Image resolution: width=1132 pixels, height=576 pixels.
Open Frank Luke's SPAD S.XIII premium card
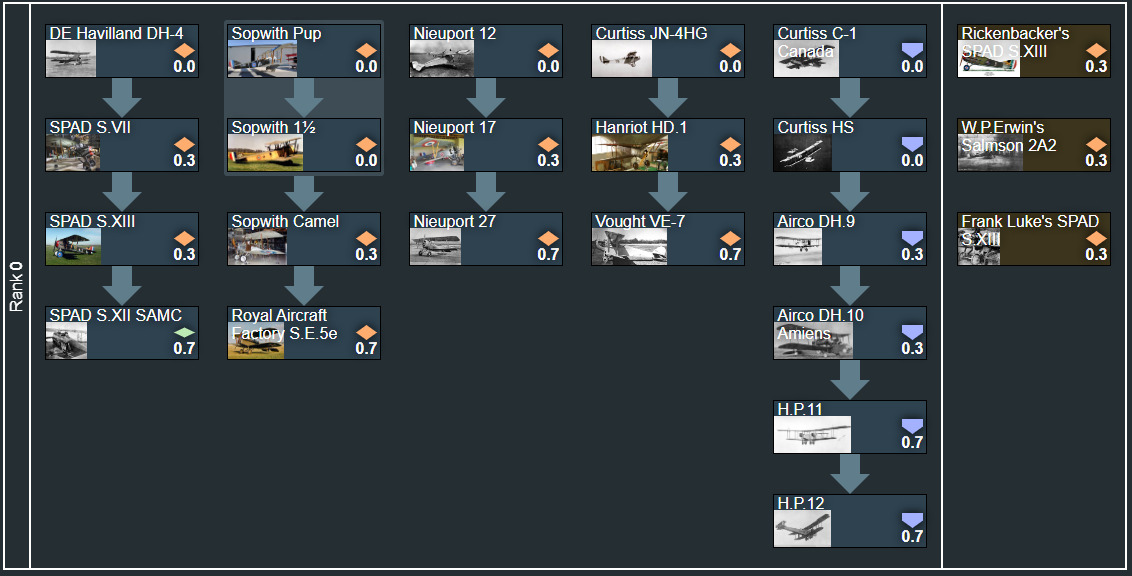click(1033, 238)
